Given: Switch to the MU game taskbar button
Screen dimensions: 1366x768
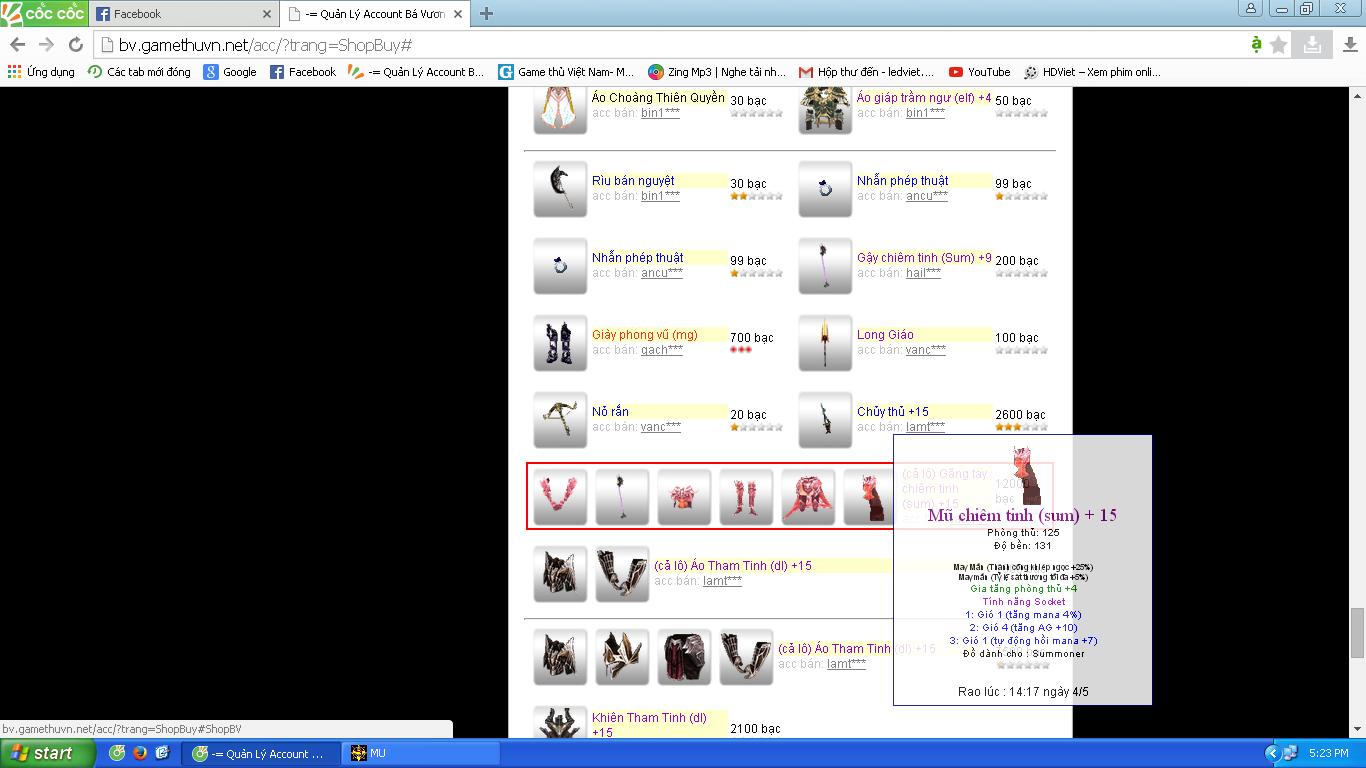Looking at the screenshot, I should pos(420,754).
